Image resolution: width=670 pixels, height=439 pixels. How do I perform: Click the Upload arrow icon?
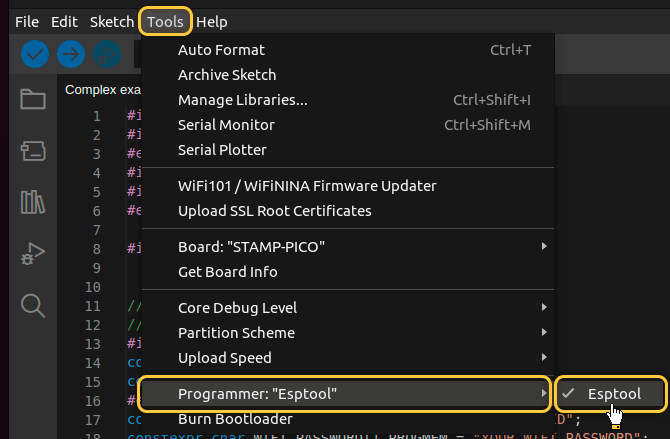71,54
